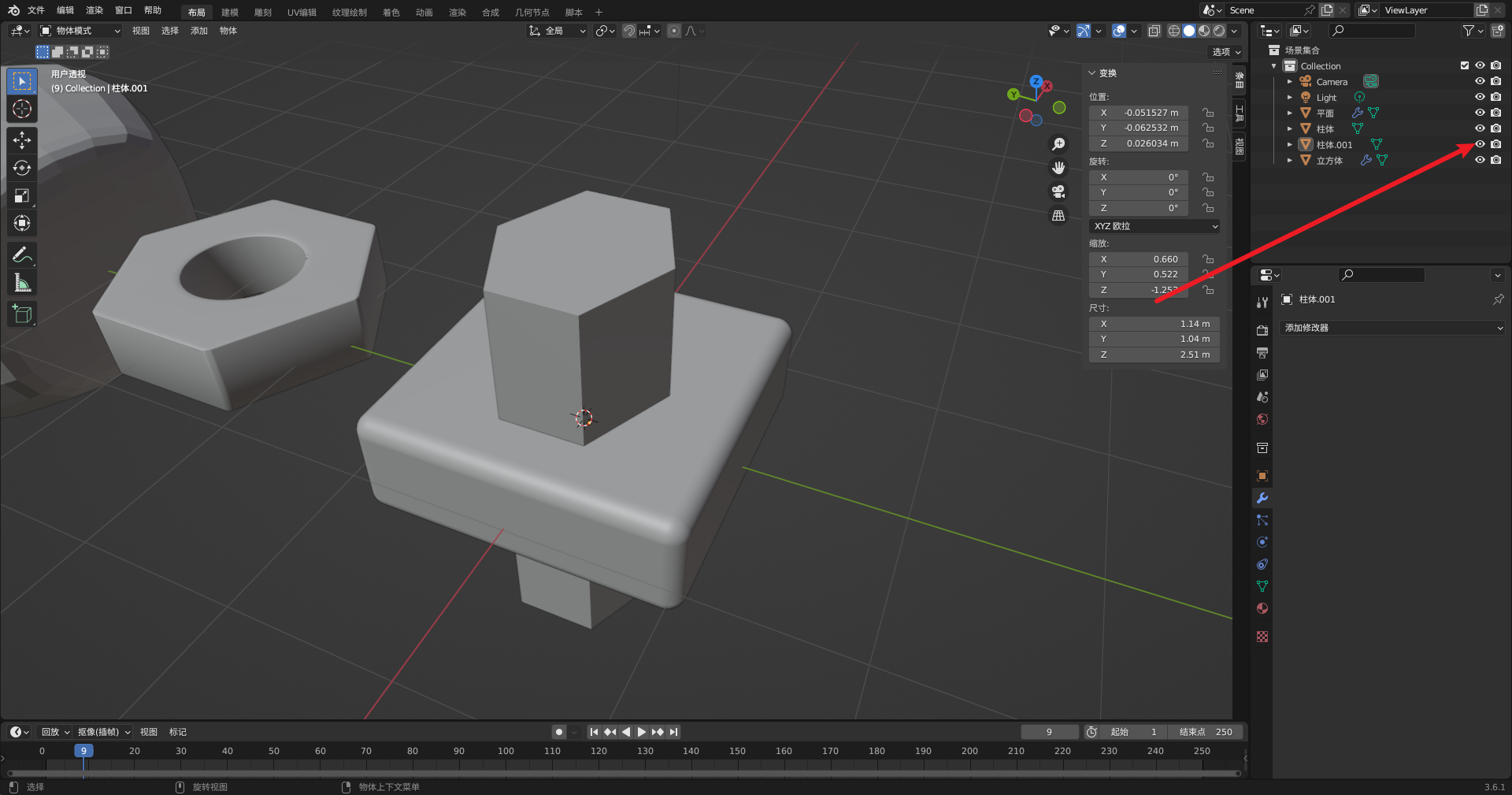Open the 标记 menu in timeline
Screen dimensions: 1512x795
tap(178, 732)
